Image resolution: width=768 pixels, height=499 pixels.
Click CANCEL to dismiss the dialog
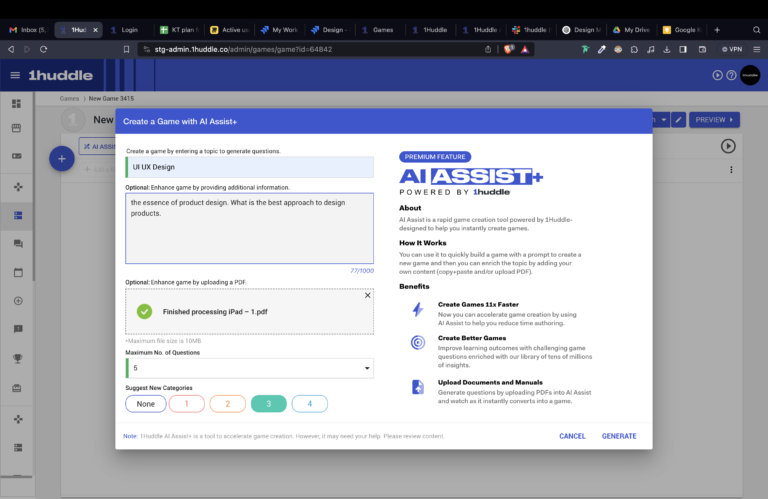572,436
